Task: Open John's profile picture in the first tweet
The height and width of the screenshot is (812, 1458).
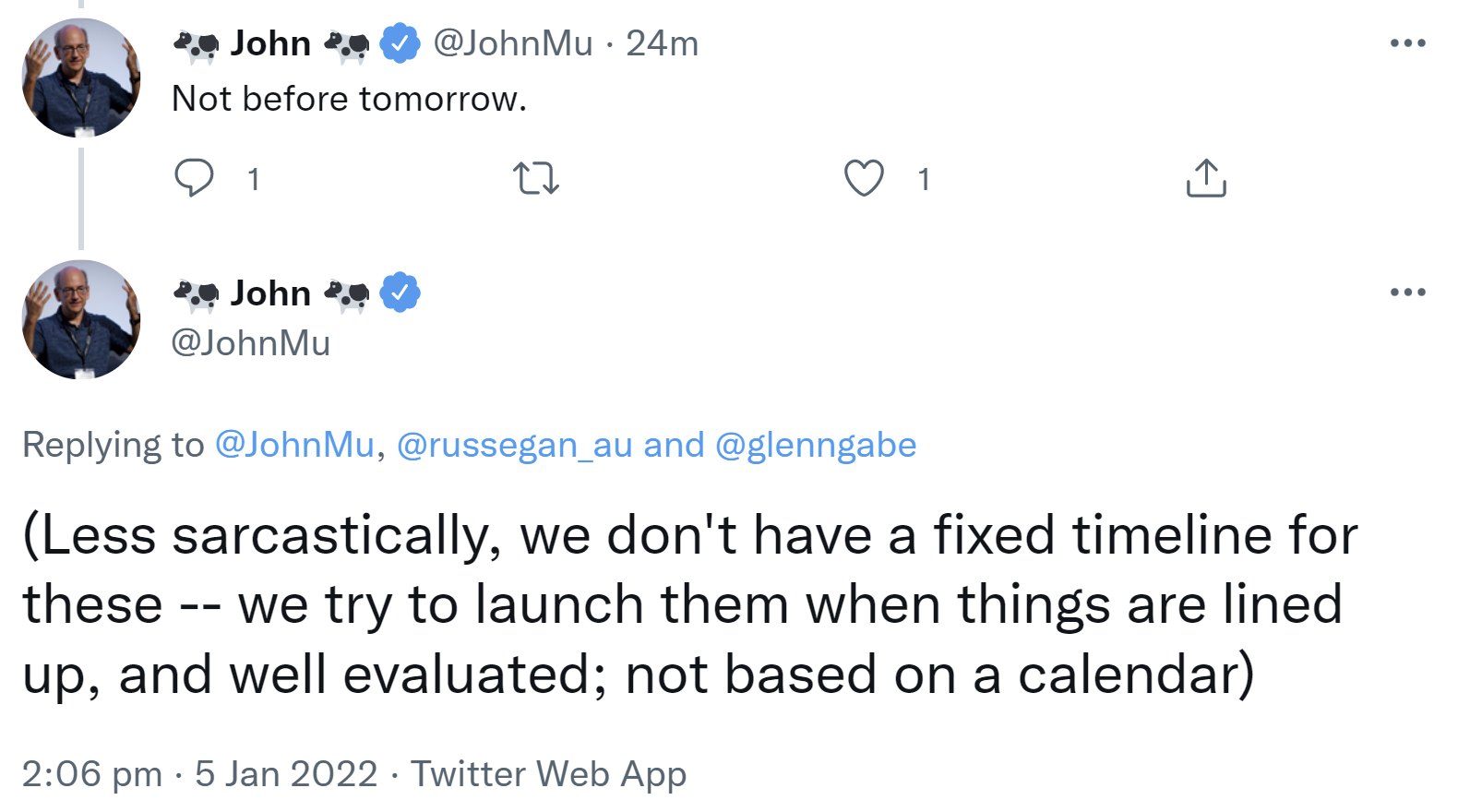Action: click(81, 78)
